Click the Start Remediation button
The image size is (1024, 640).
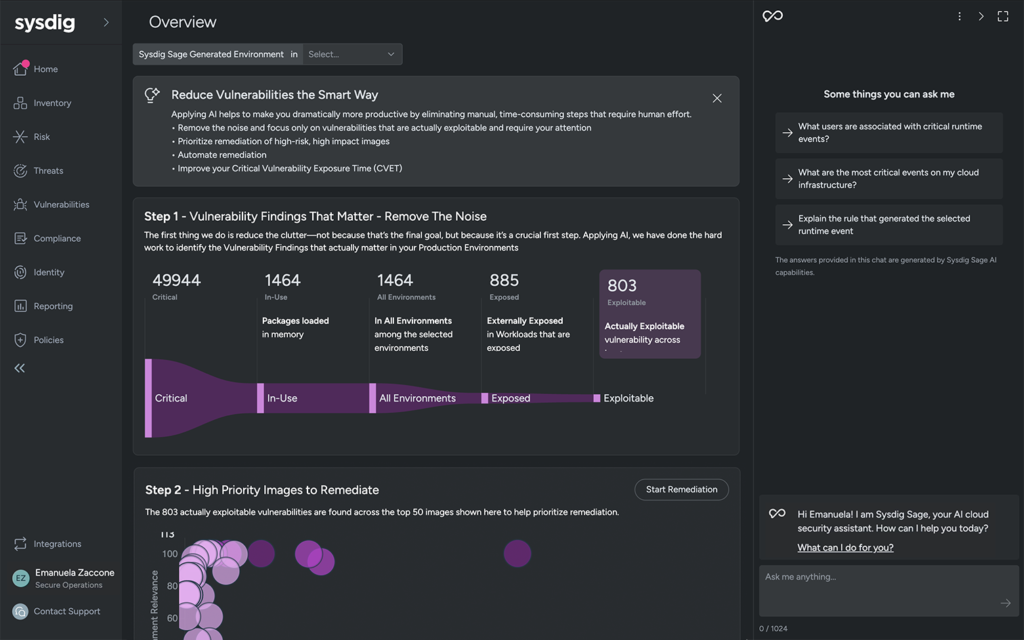pyautogui.click(x=681, y=489)
